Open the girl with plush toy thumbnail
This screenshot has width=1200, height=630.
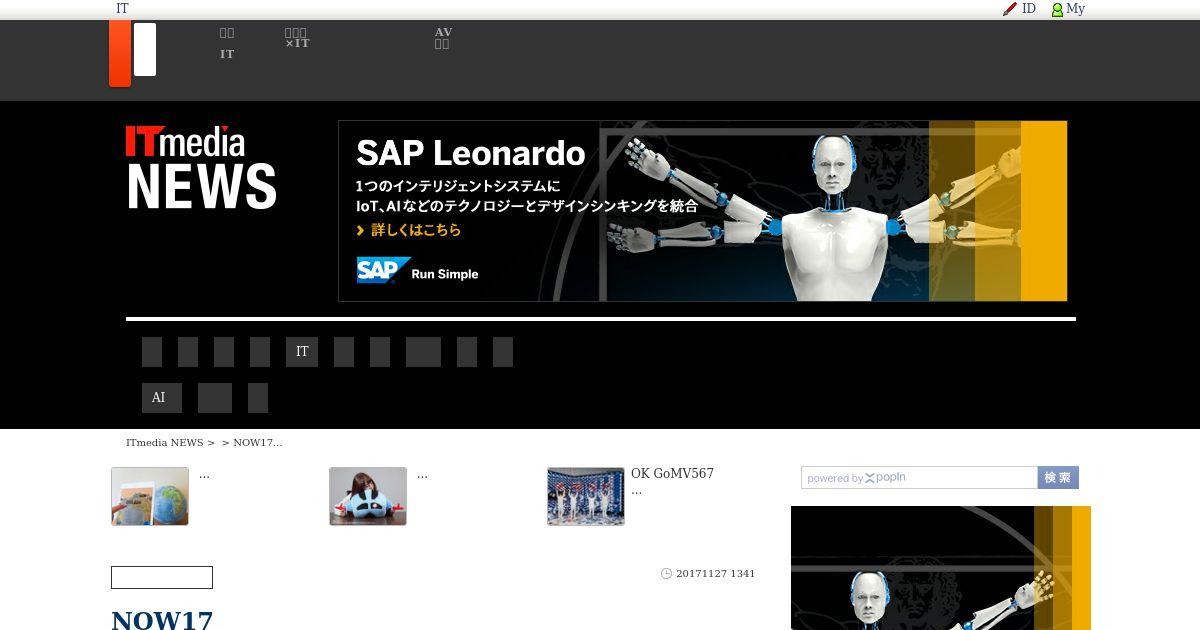click(368, 496)
